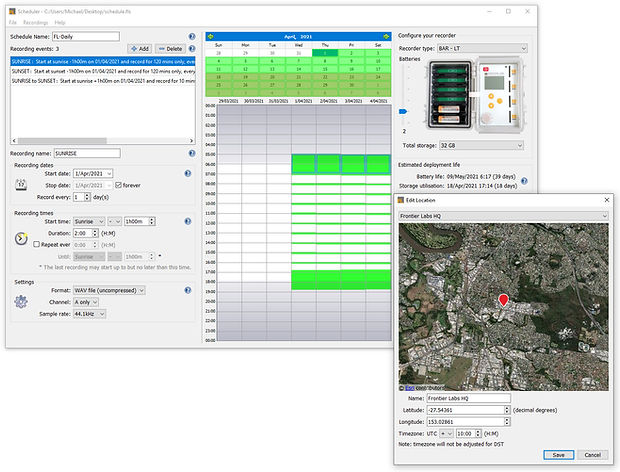Adjust the 1h00m start offset stepper
The height and width of the screenshot is (472, 620).
pyautogui.click(x=151, y=221)
